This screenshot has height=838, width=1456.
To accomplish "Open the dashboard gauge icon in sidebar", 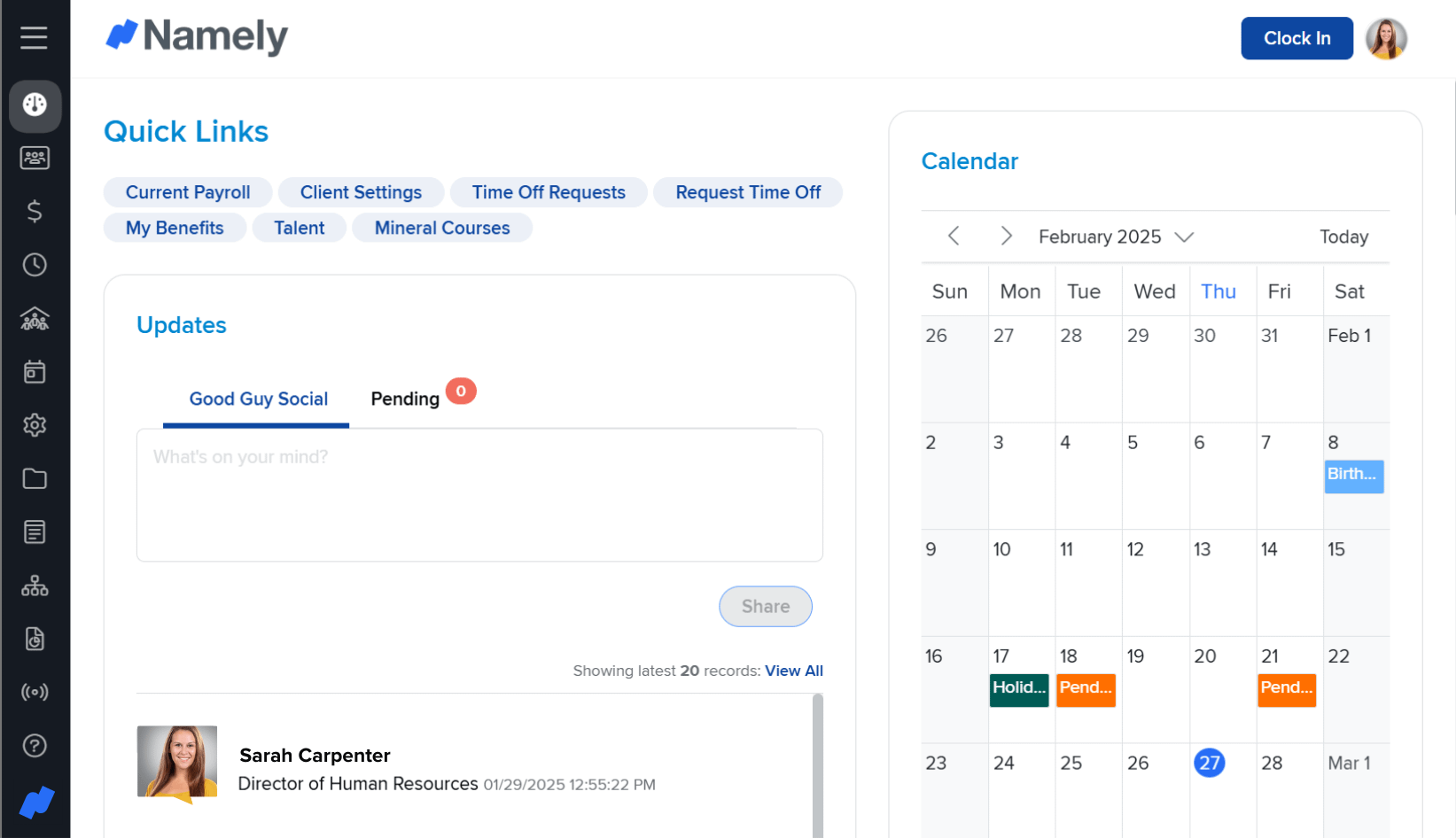I will coord(35,105).
